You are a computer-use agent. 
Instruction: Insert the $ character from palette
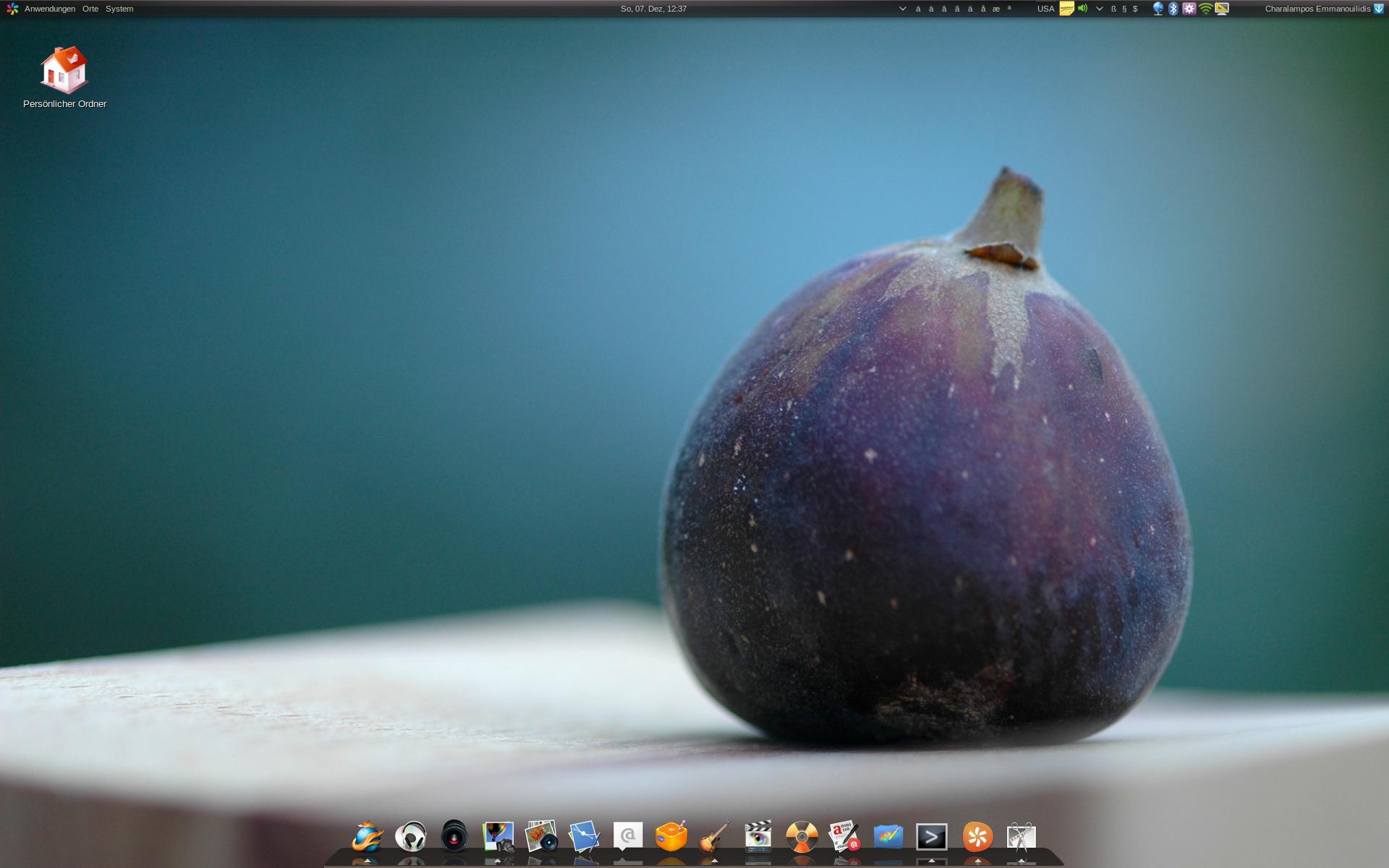pos(1135,9)
